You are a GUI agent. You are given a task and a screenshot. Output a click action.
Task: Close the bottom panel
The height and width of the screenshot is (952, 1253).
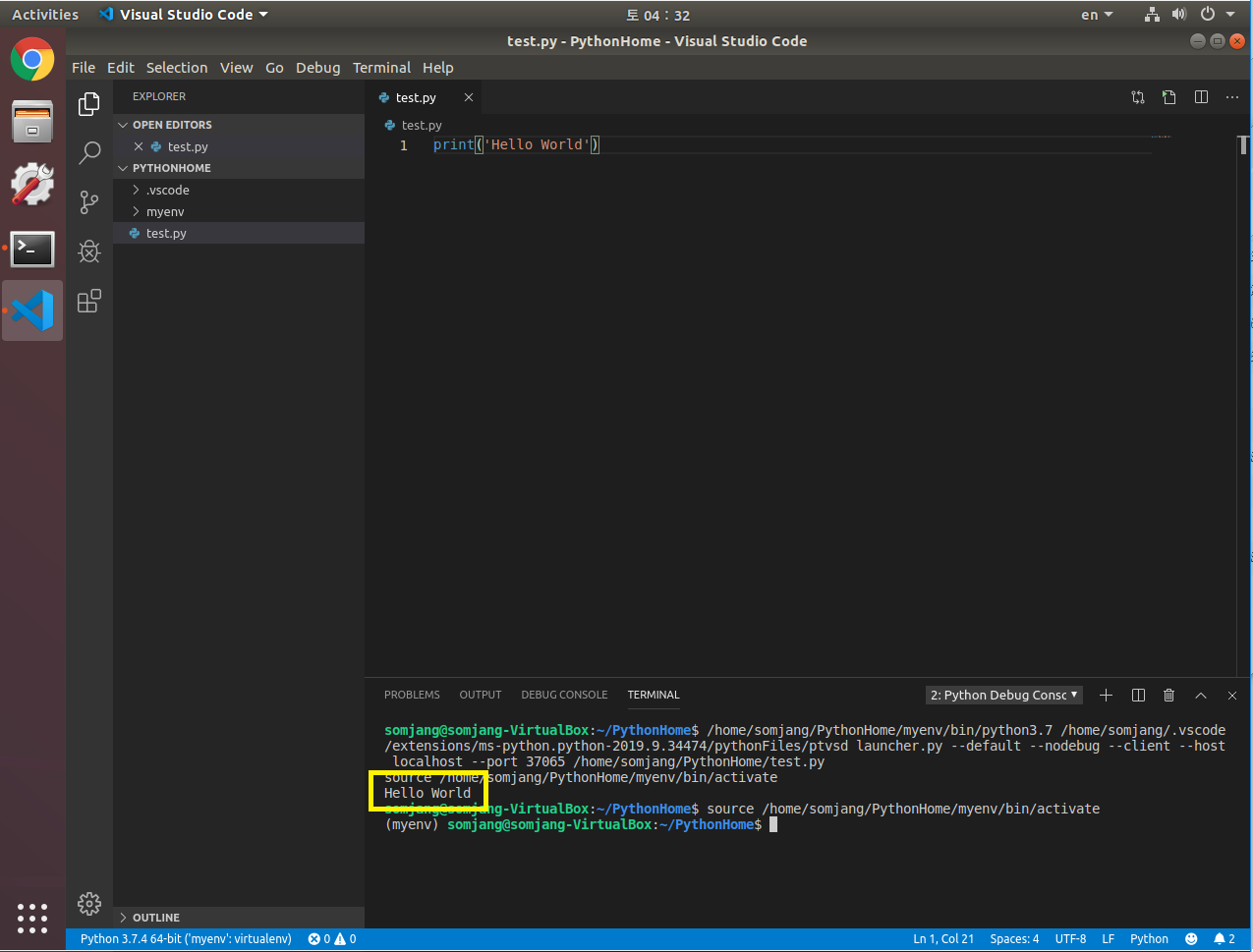[x=1232, y=695]
